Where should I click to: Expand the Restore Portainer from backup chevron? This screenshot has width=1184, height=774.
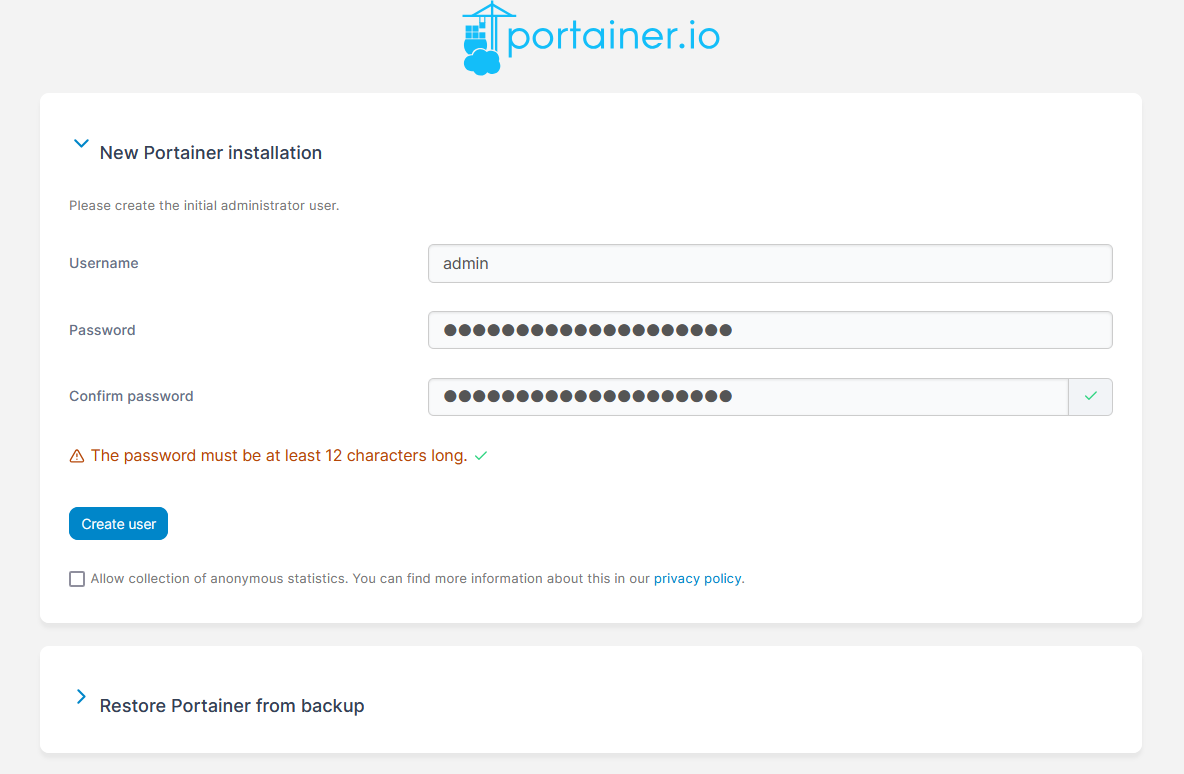click(82, 697)
